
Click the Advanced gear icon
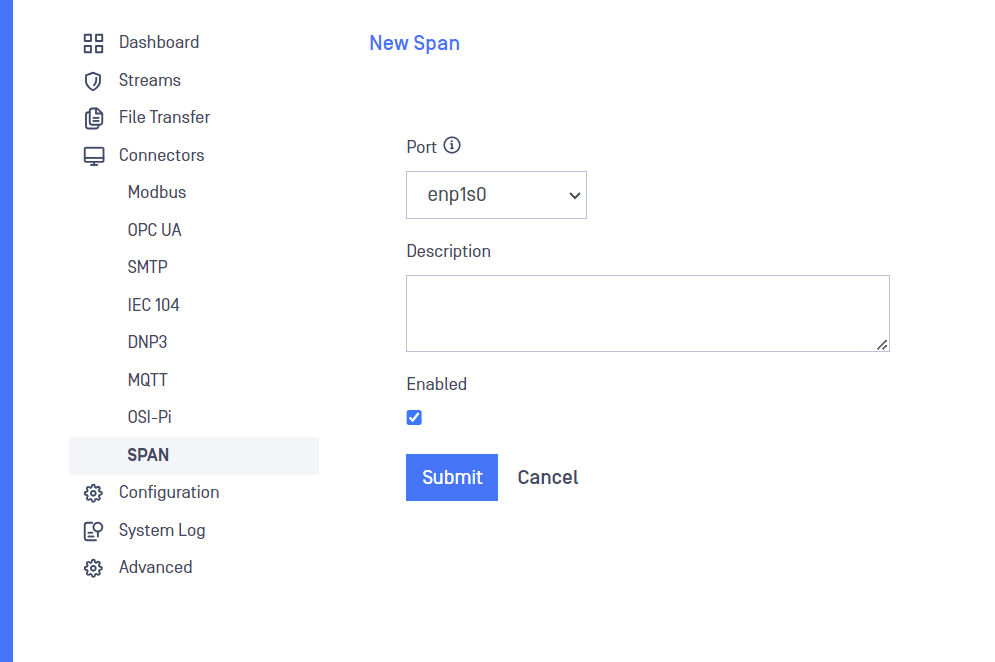tap(93, 568)
